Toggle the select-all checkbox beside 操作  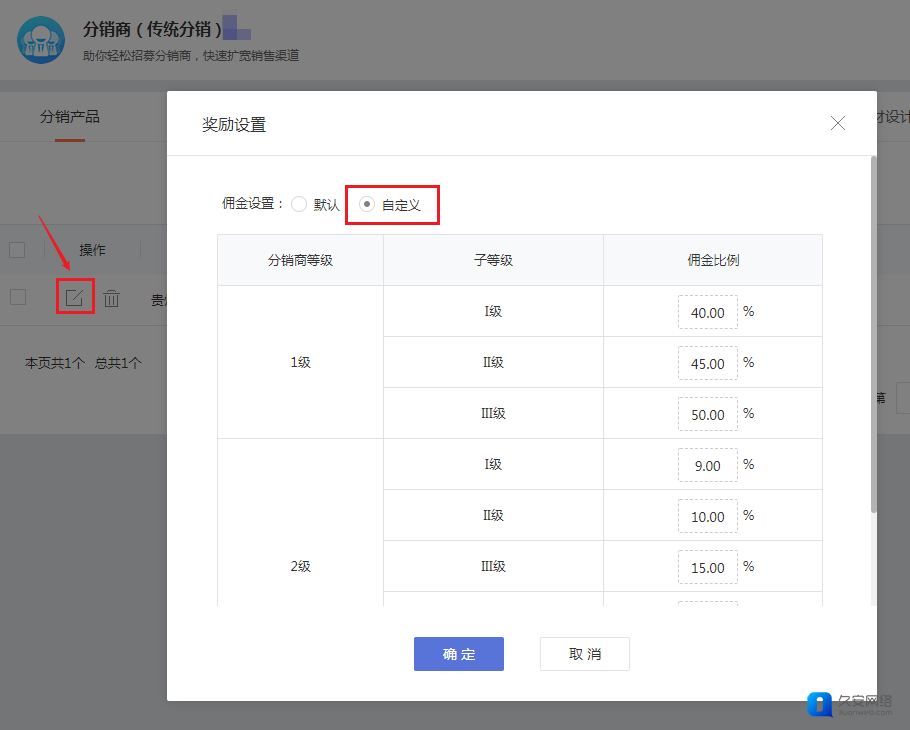[17, 250]
